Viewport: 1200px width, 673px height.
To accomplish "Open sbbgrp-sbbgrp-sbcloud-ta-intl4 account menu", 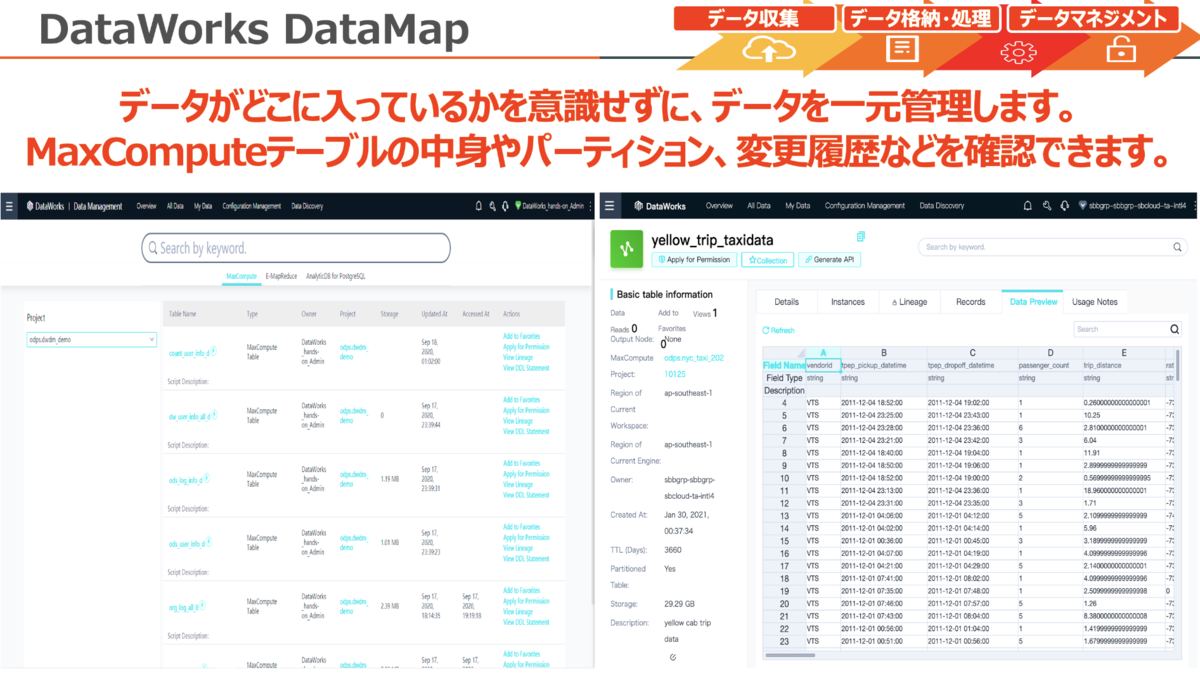I will coord(1135,206).
